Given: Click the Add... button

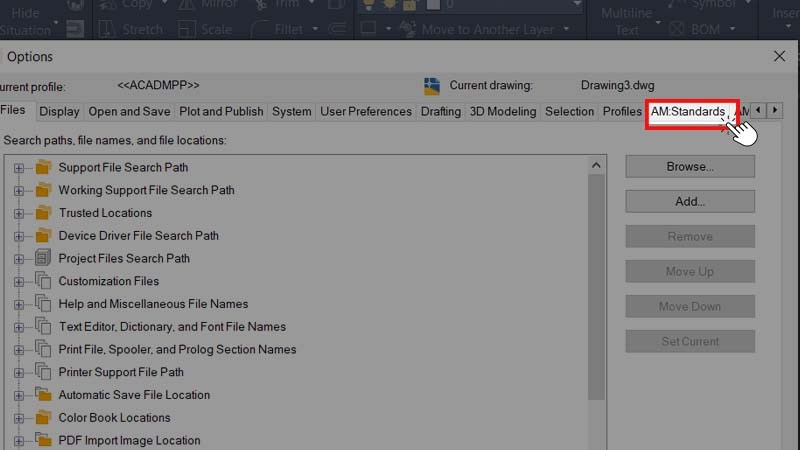Looking at the screenshot, I should [690, 202].
